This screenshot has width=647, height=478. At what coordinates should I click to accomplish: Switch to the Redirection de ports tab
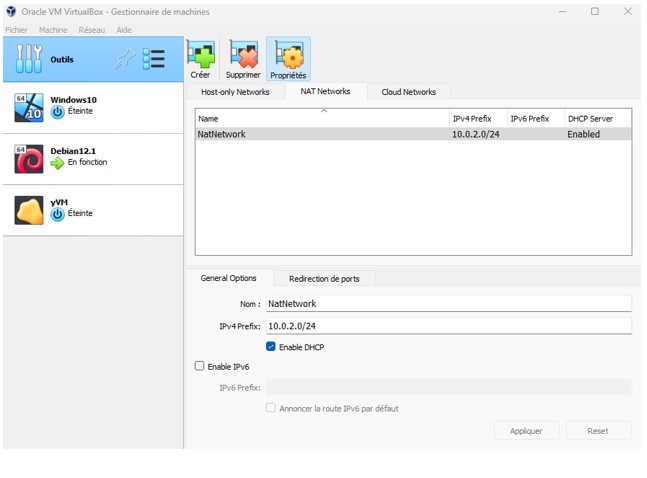point(324,278)
